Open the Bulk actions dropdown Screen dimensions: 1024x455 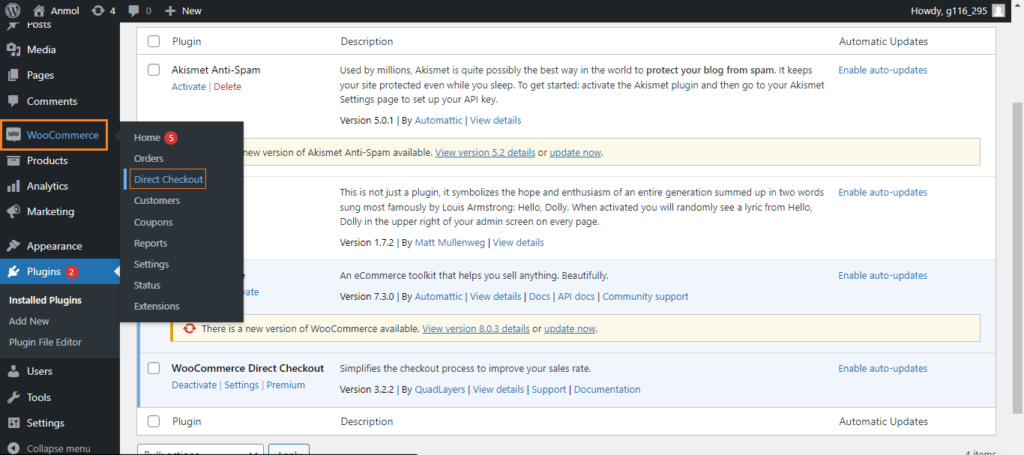tap(200, 450)
